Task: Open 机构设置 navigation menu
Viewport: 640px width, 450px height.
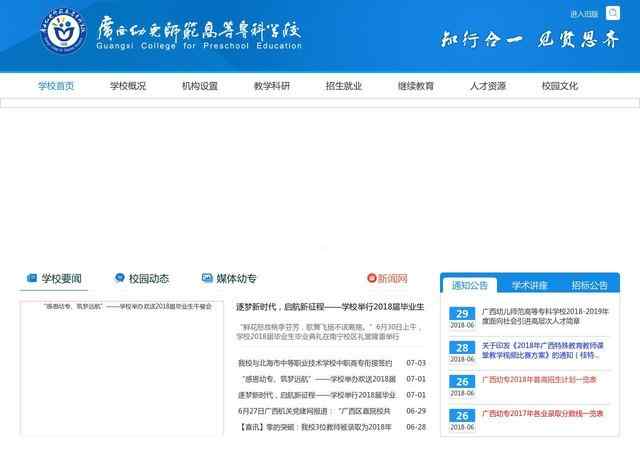Action: [200, 86]
